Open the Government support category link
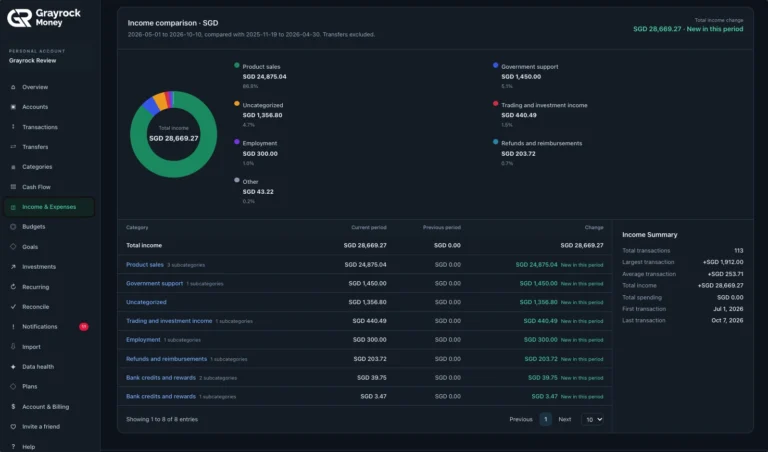 coord(154,283)
